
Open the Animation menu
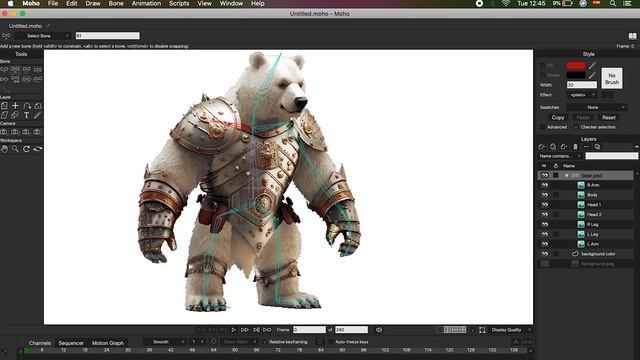click(x=146, y=3)
